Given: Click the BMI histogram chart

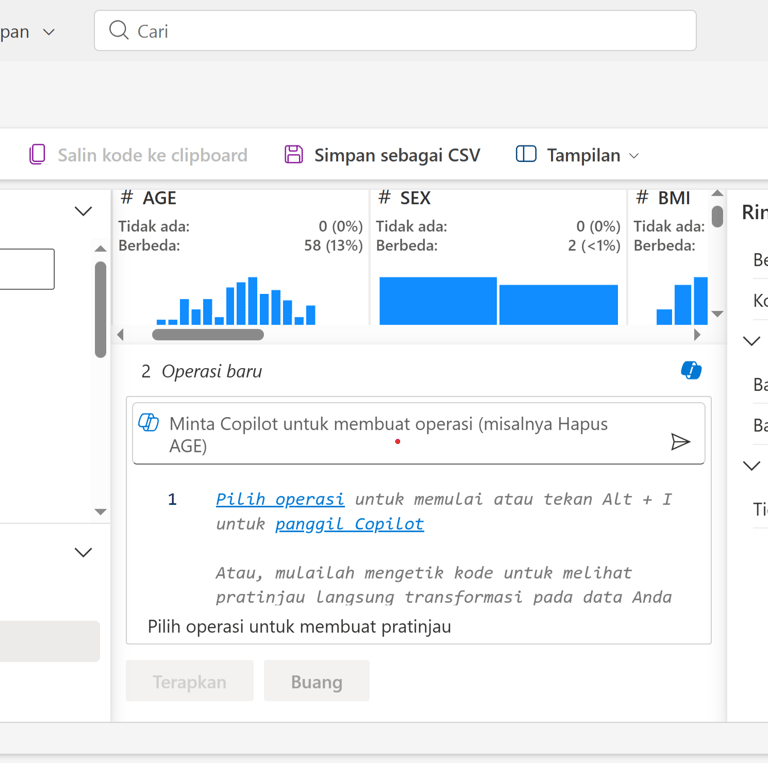Looking at the screenshot, I should [x=682, y=301].
